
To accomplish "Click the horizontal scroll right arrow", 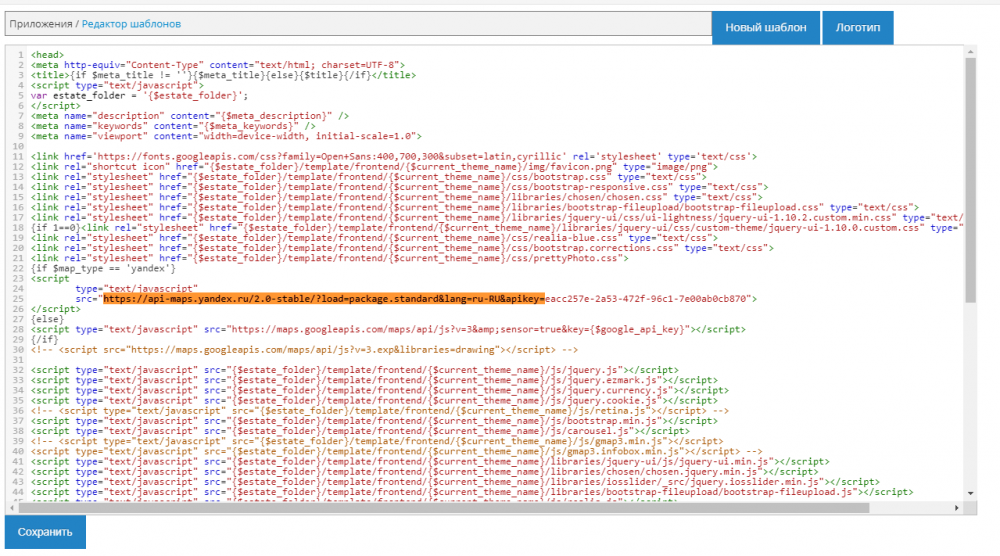I will click(x=957, y=508).
